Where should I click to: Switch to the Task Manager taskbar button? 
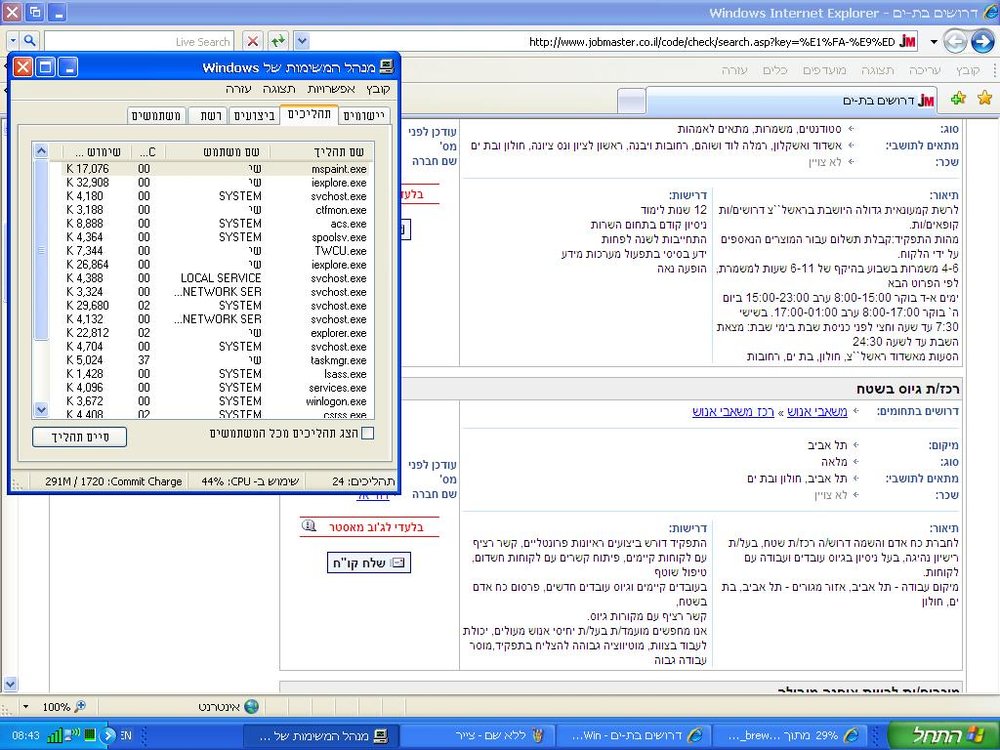[321, 735]
